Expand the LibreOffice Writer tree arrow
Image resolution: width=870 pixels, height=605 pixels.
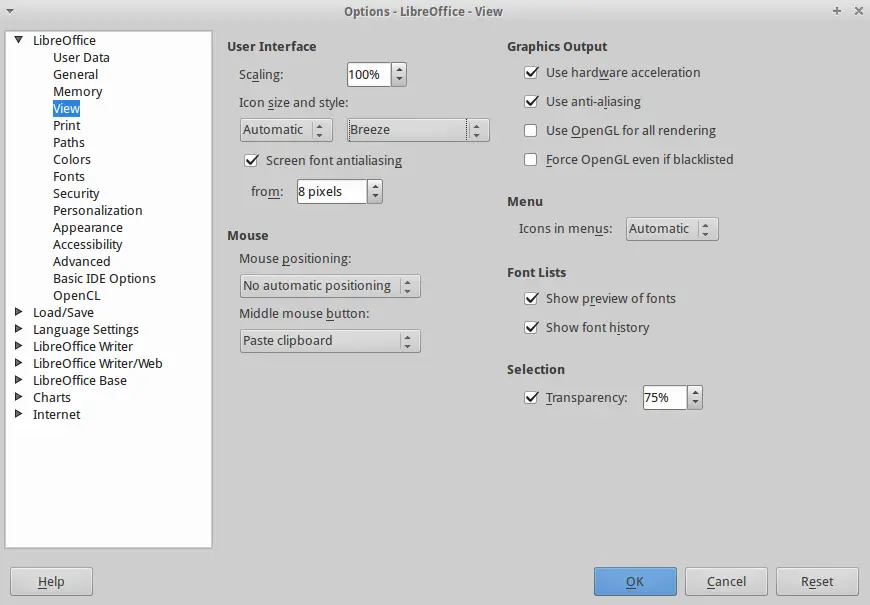(x=18, y=346)
